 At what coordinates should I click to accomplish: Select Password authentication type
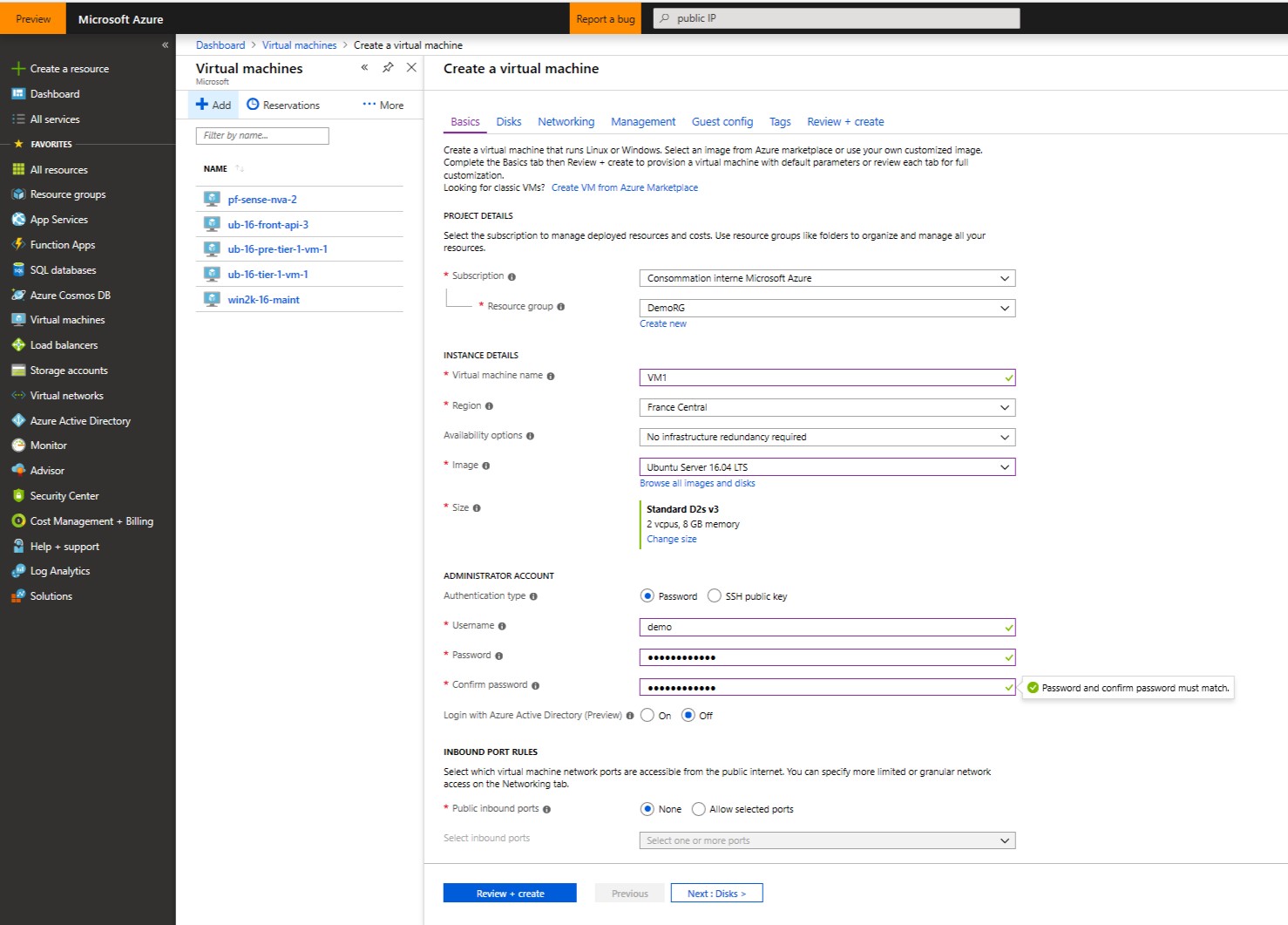coord(647,596)
